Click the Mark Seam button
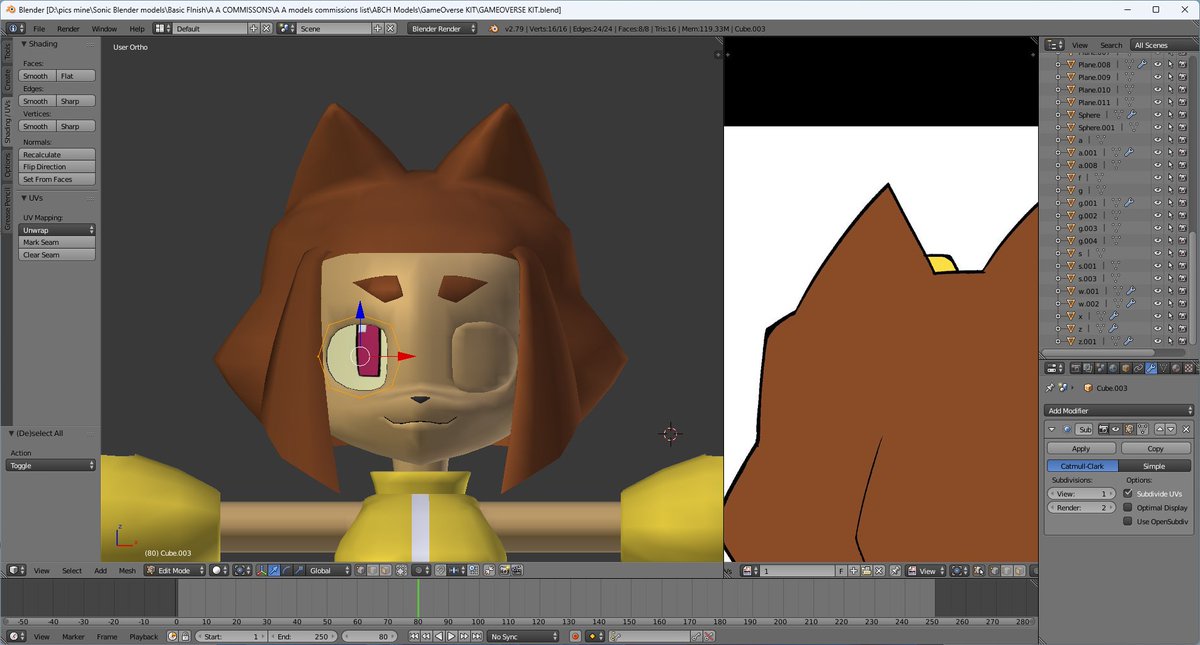Screen dimensions: 1200x645 58,242
